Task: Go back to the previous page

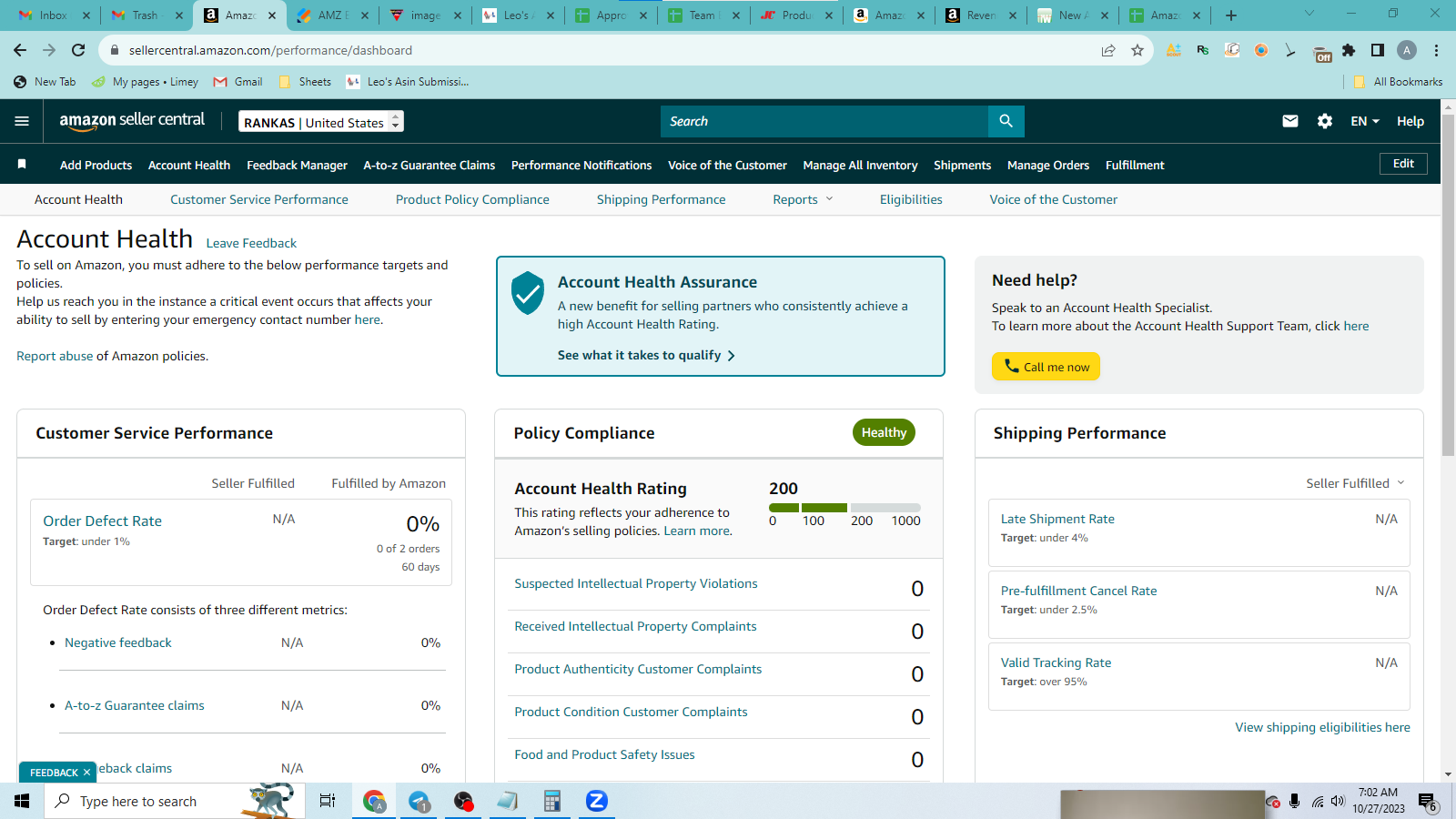Action: coord(20,50)
